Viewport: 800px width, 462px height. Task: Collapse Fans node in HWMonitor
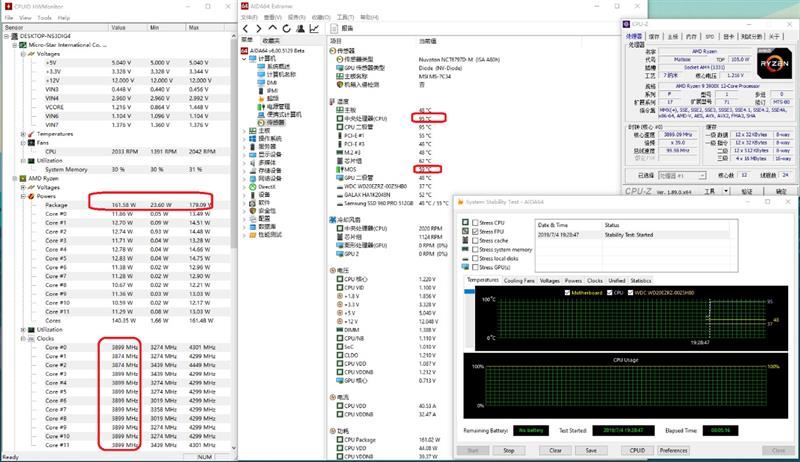point(23,143)
